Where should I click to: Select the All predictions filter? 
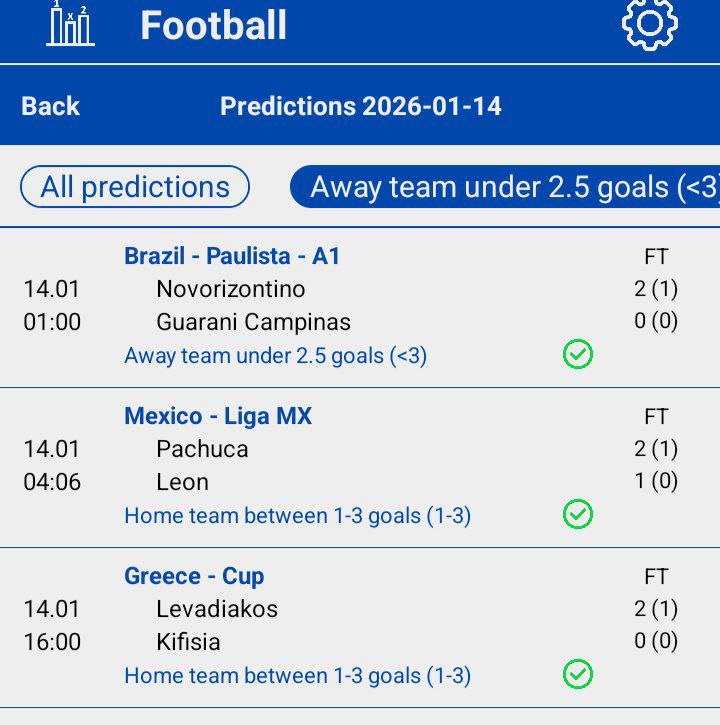(135, 187)
